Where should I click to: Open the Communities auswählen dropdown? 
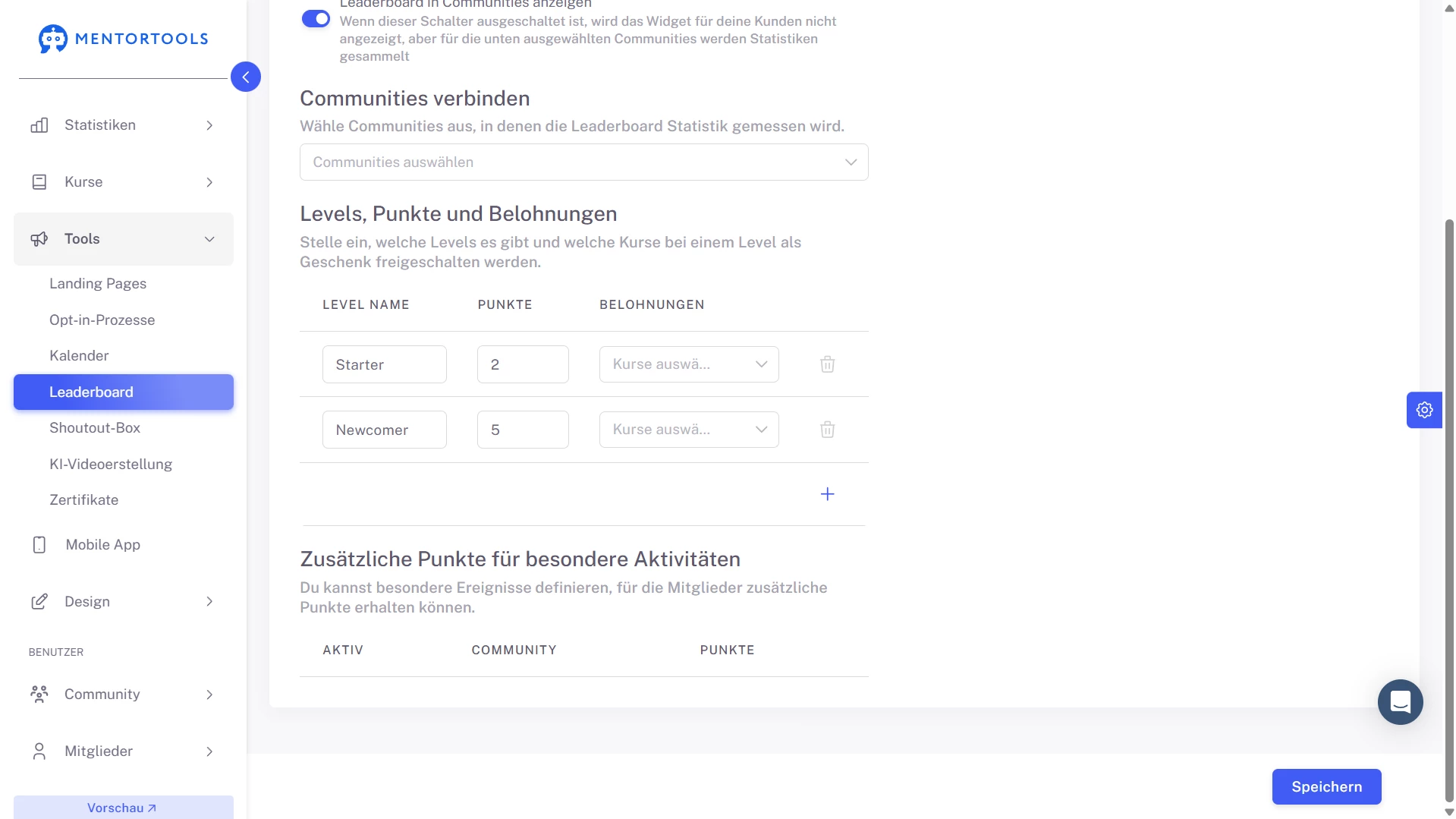pos(583,162)
